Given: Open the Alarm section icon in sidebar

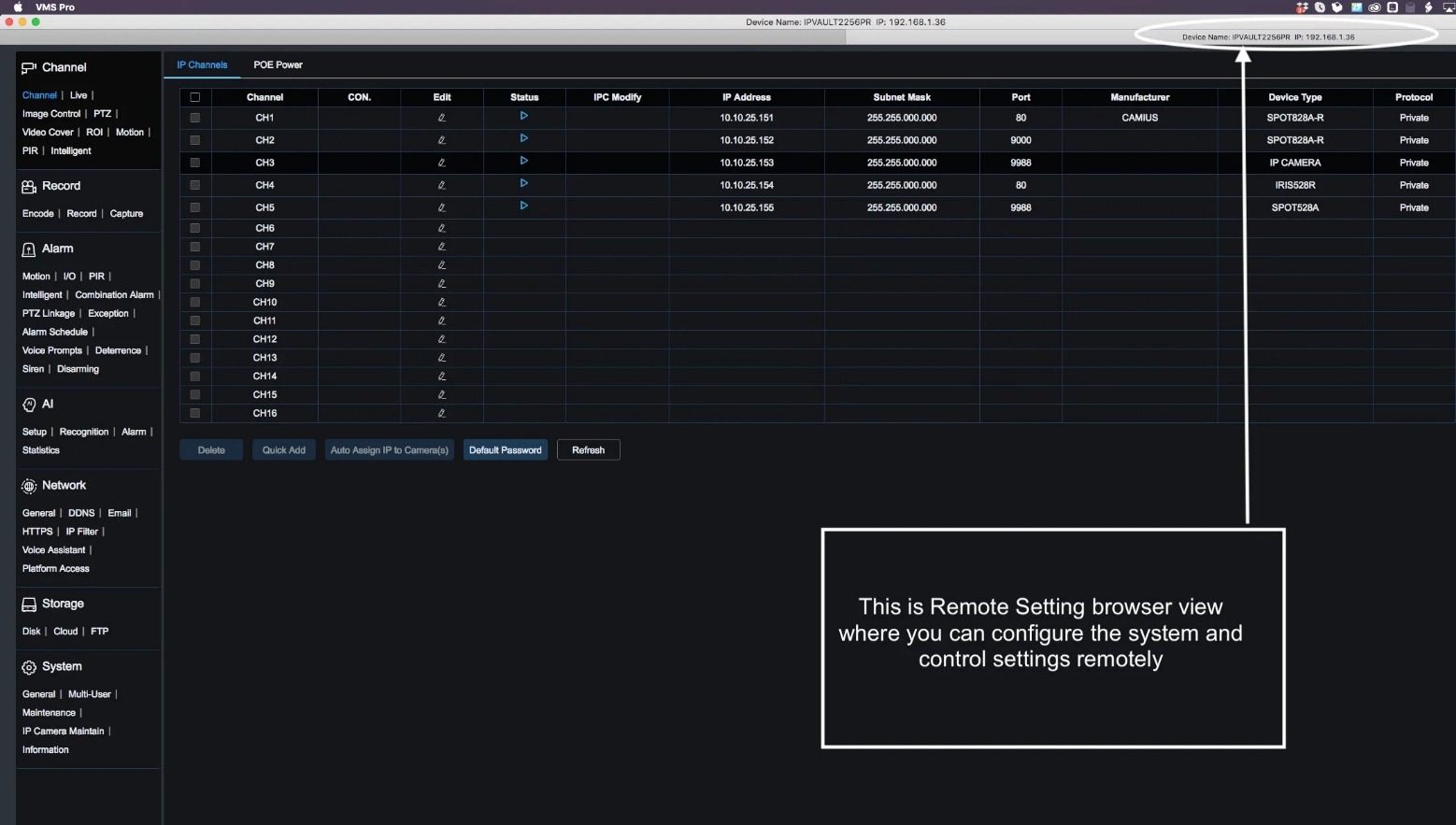Looking at the screenshot, I should [29, 249].
